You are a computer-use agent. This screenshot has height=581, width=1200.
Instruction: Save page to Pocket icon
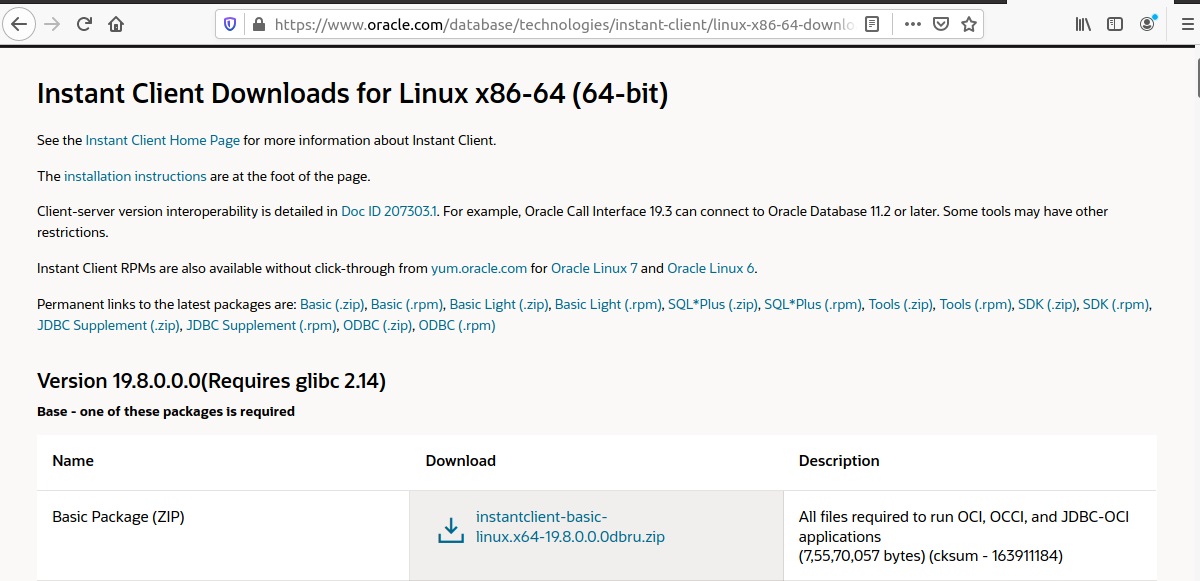click(940, 24)
